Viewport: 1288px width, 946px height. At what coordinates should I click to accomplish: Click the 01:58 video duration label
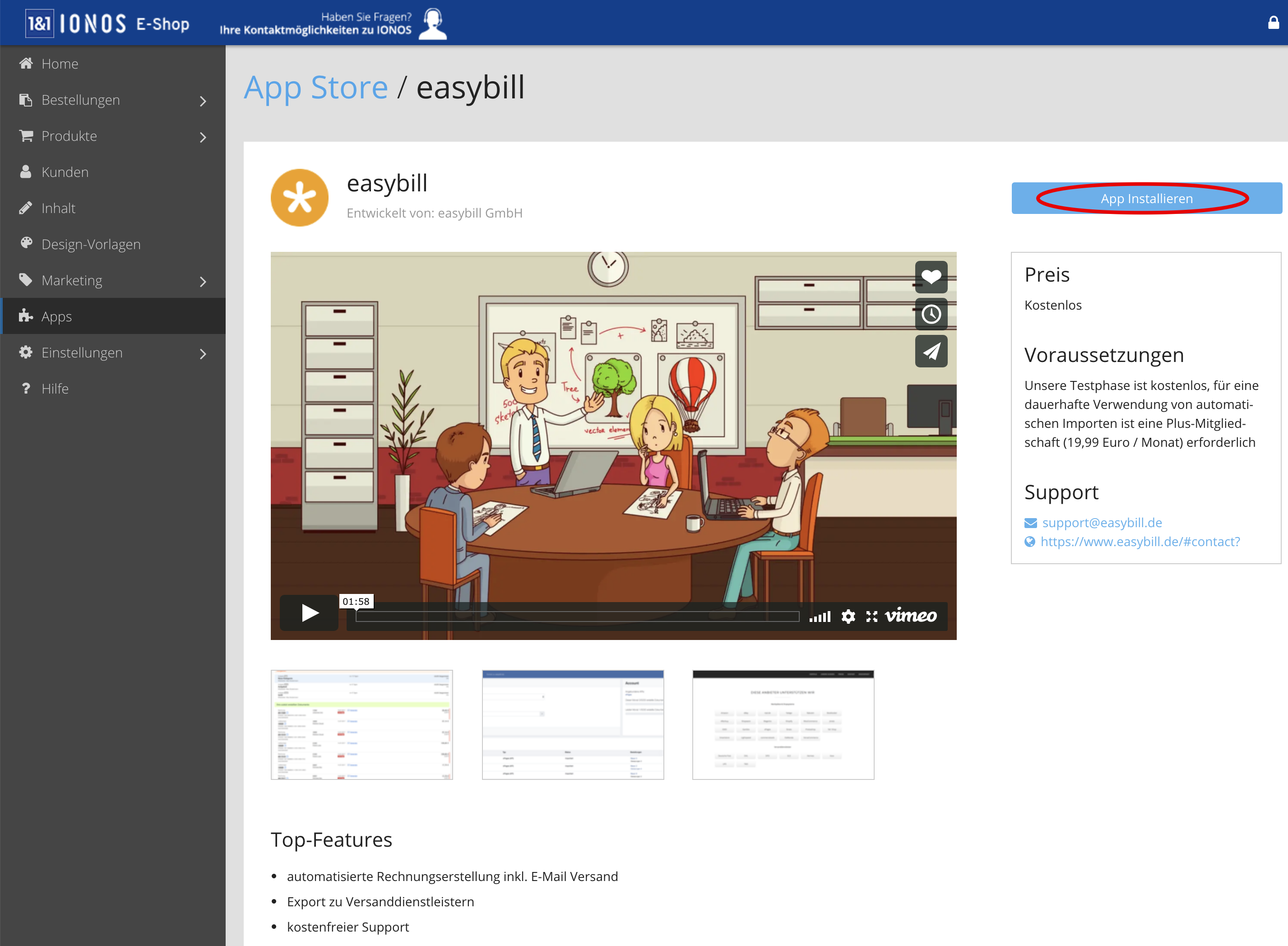pyautogui.click(x=356, y=601)
